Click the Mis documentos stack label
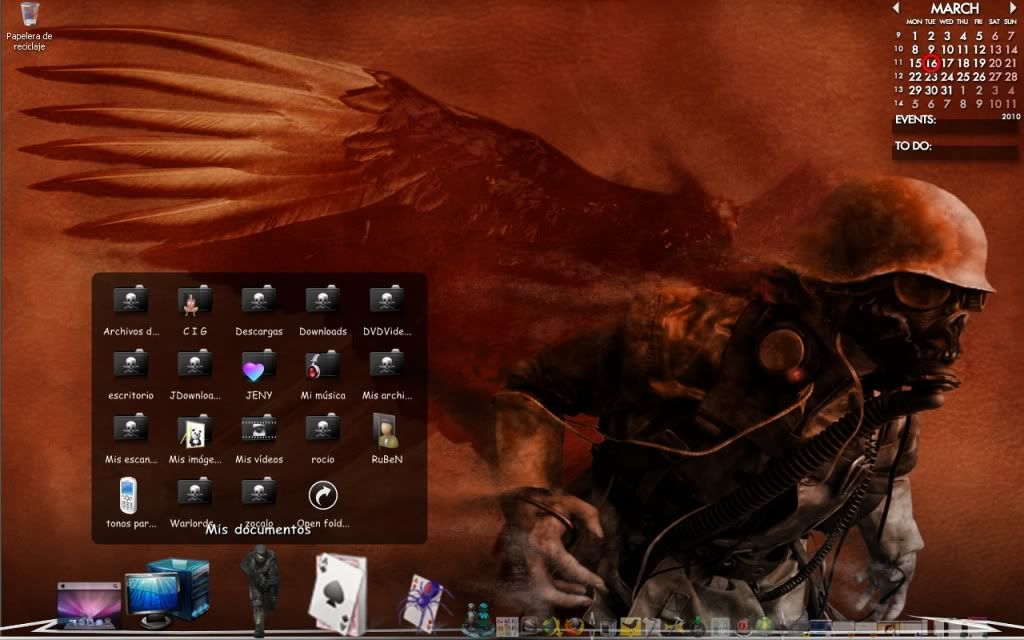Image resolution: width=1024 pixels, height=640 pixels. click(258, 530)
